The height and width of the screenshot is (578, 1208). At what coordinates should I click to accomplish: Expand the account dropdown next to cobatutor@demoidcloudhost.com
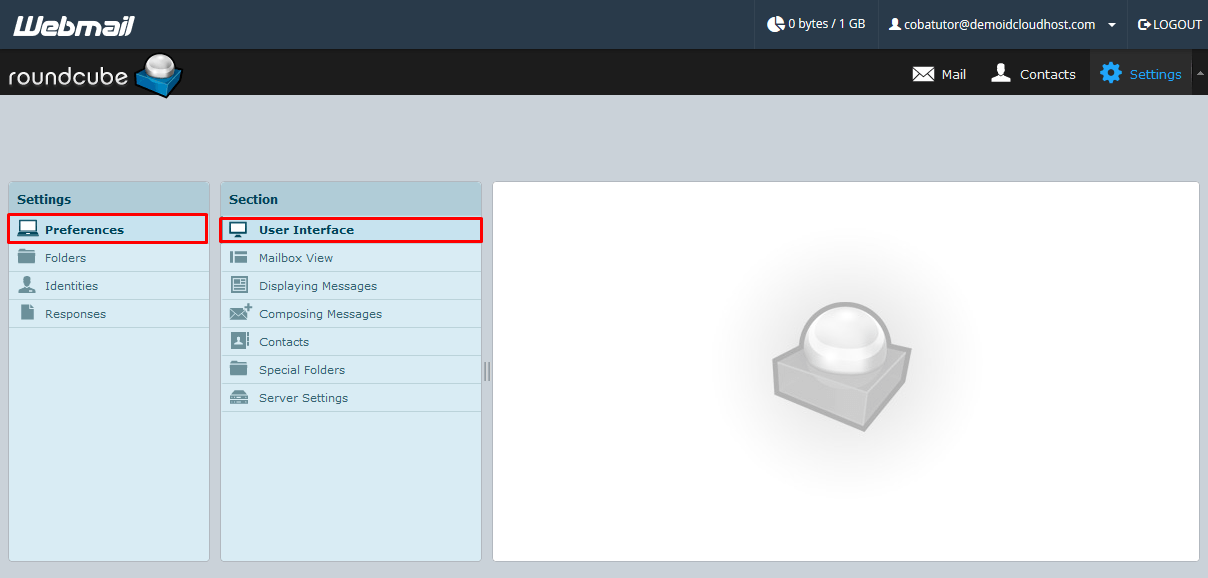pyautogui.click(x=1110, y=24)
